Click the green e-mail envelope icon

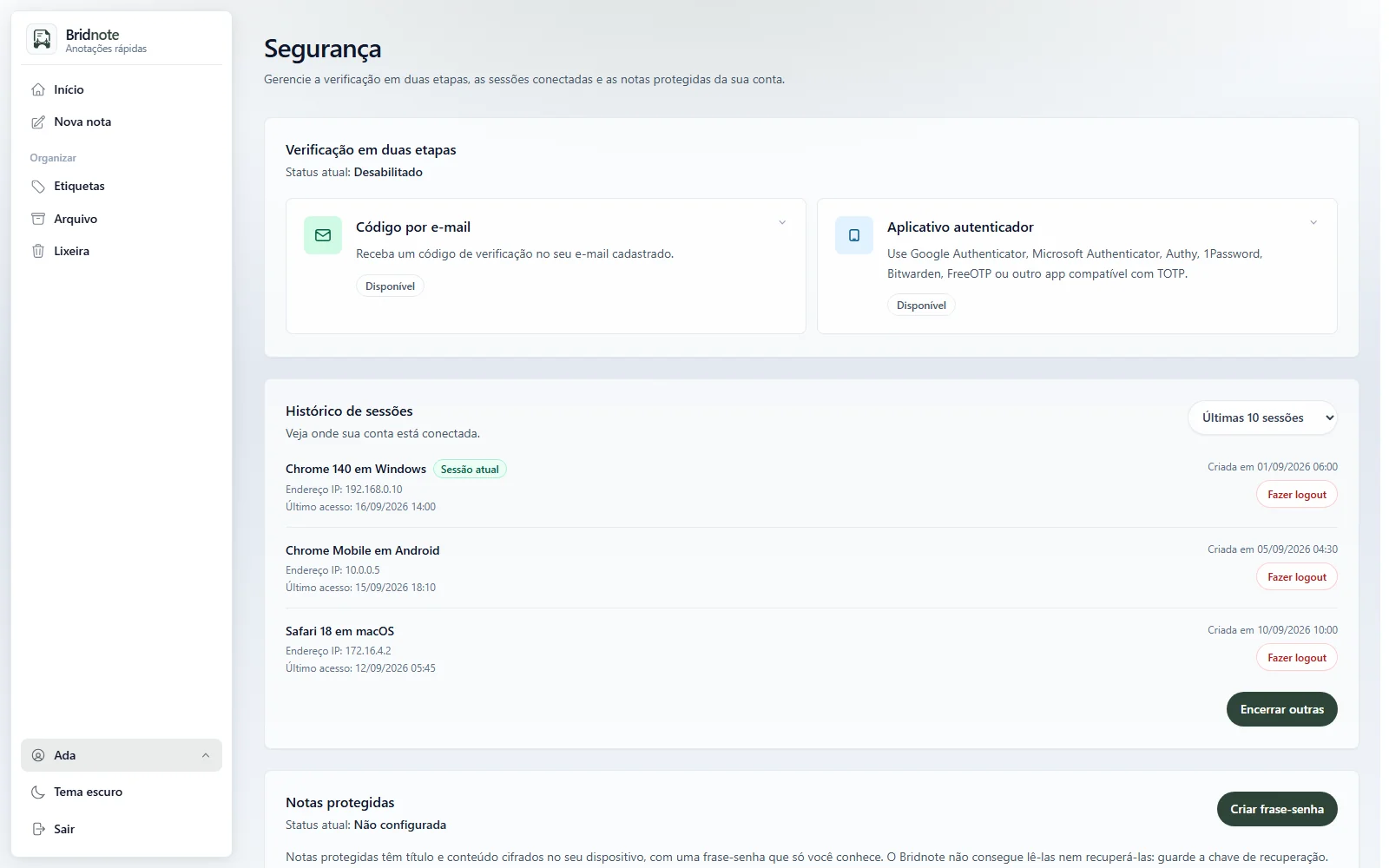tap(323, 235)
